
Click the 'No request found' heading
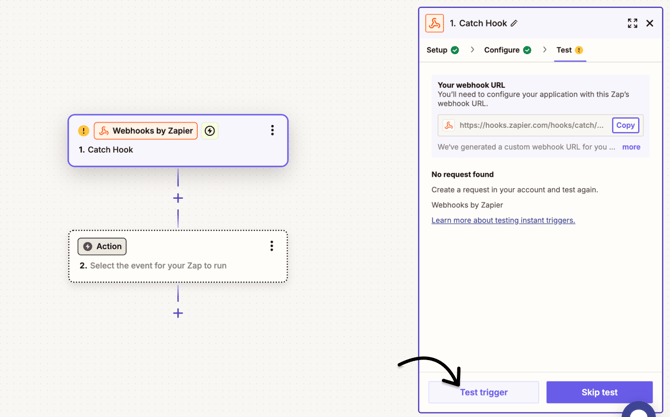coord(462,174)
